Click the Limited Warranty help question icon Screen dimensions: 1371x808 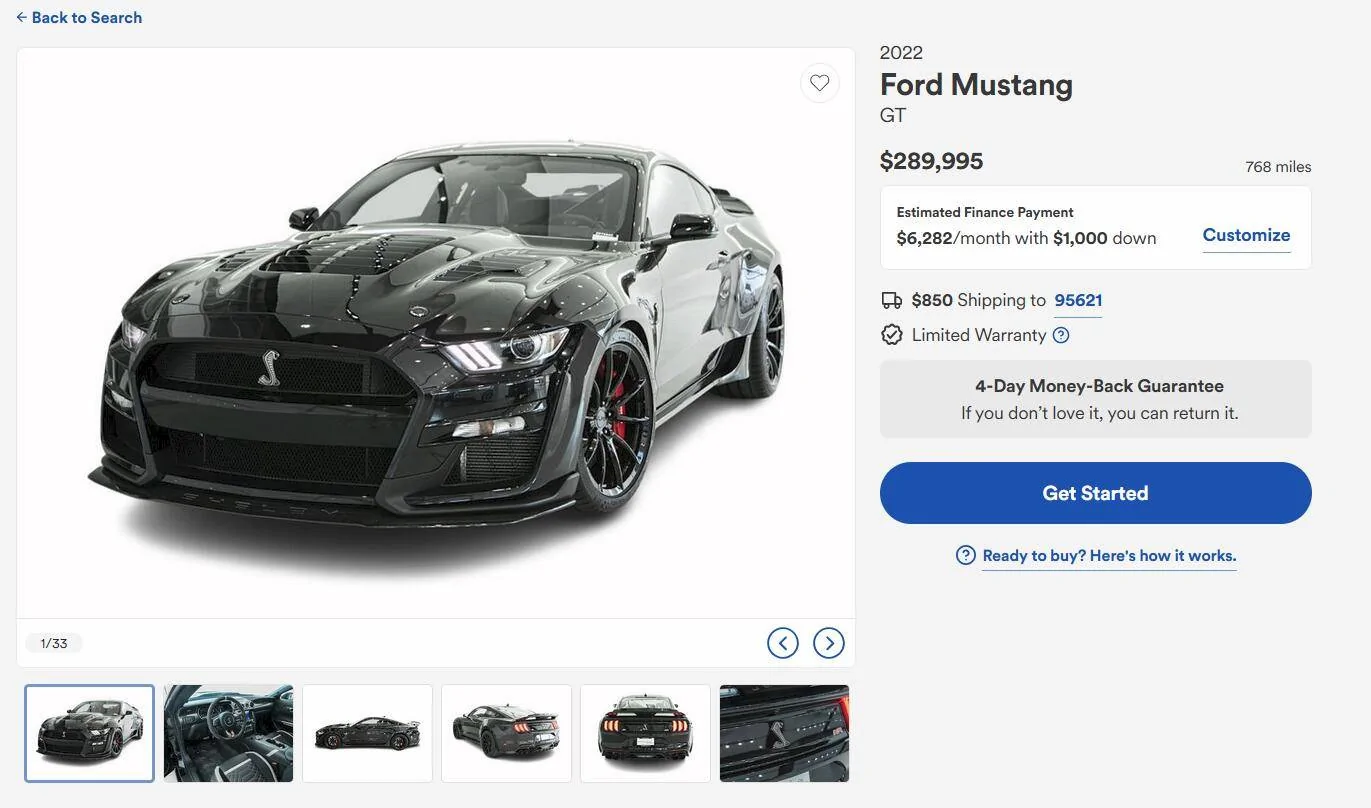coord(1061,335)
